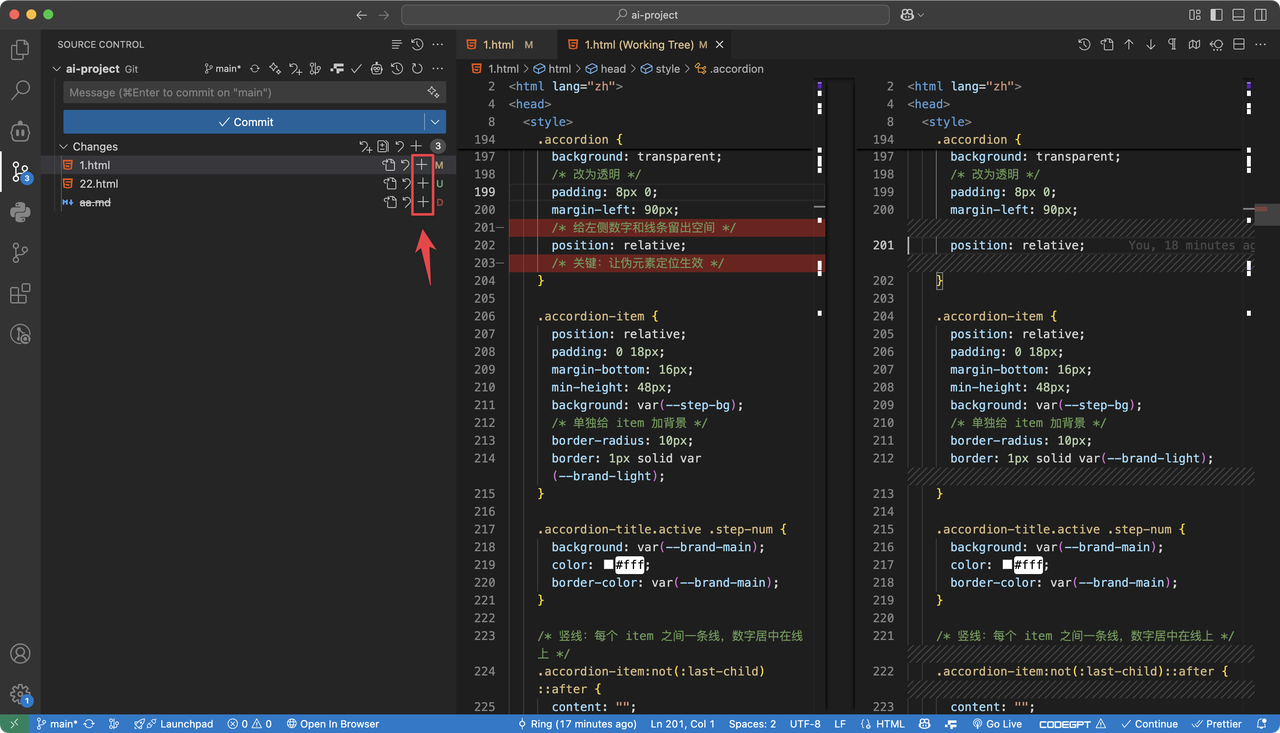The height and width of the screenshot is (733, 1280).
Task: Select .accordion breadcrumb item
Action: (x=729, y=69)
